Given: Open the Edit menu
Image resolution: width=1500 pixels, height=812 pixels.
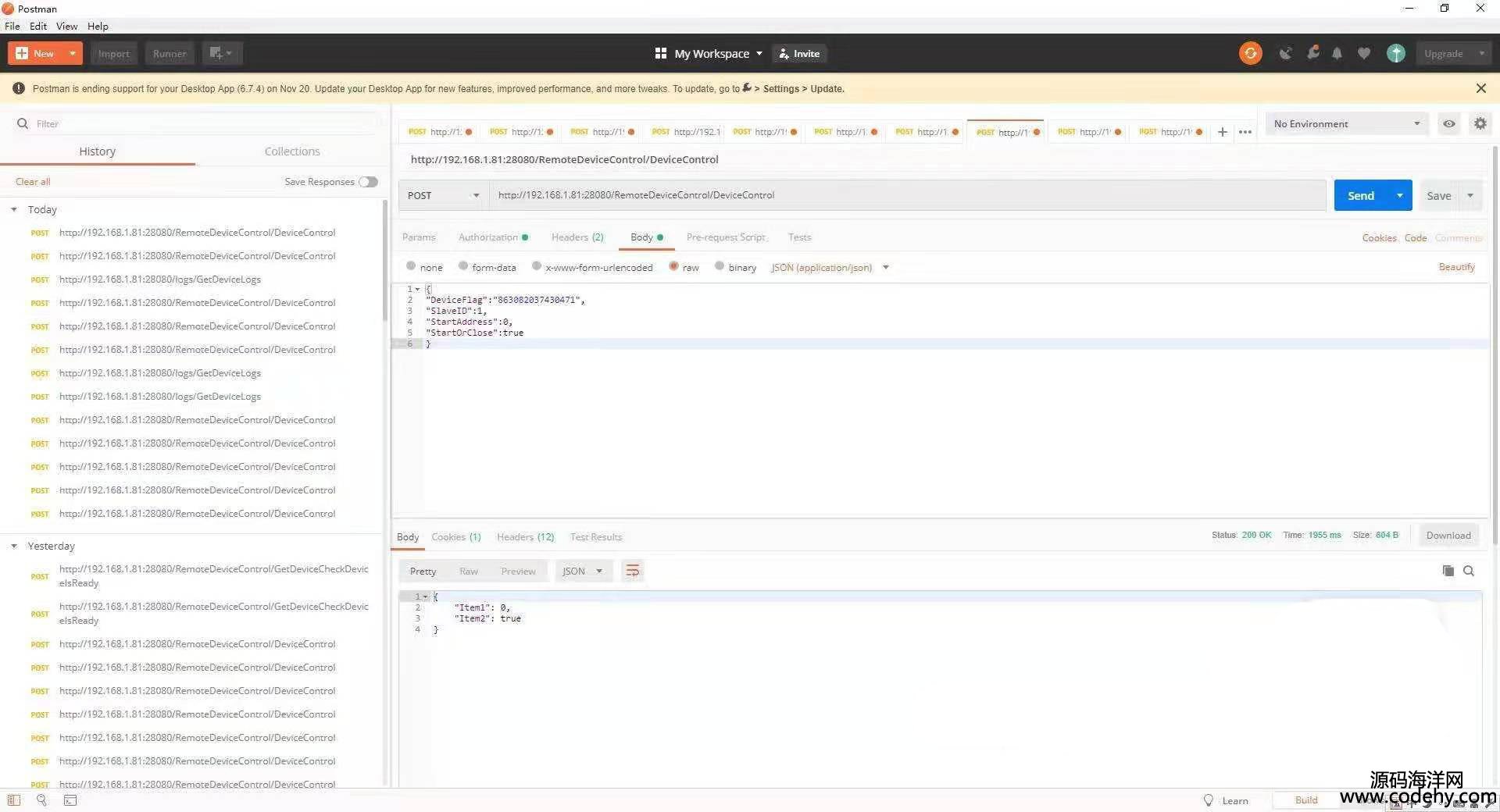Looking at the screenshot, I should click(38, 26).
